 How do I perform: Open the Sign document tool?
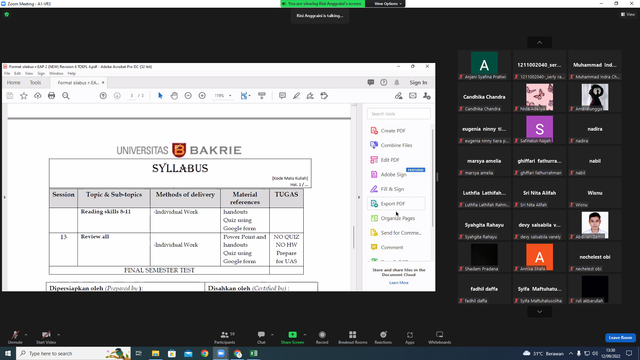tap(310, 96)
